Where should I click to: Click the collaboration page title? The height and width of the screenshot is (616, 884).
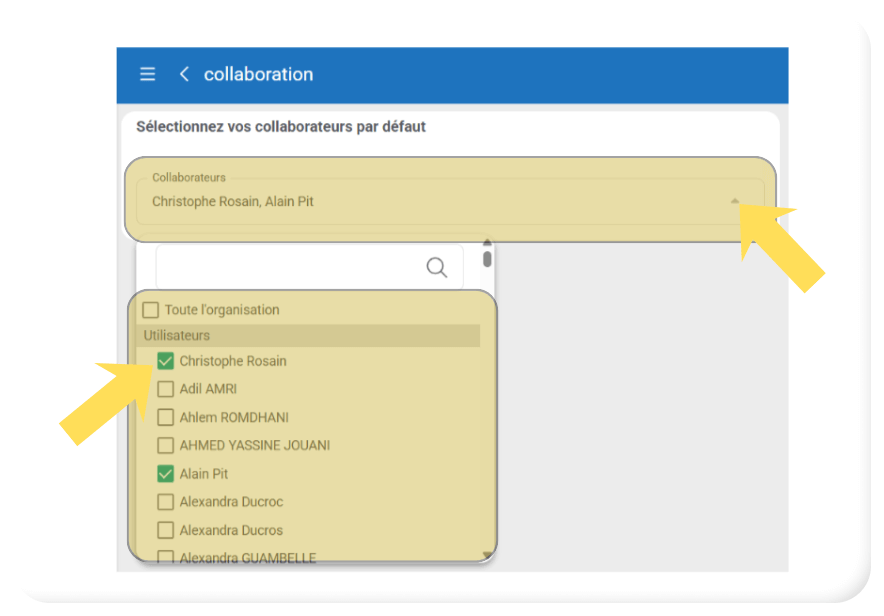pos(258,75)
